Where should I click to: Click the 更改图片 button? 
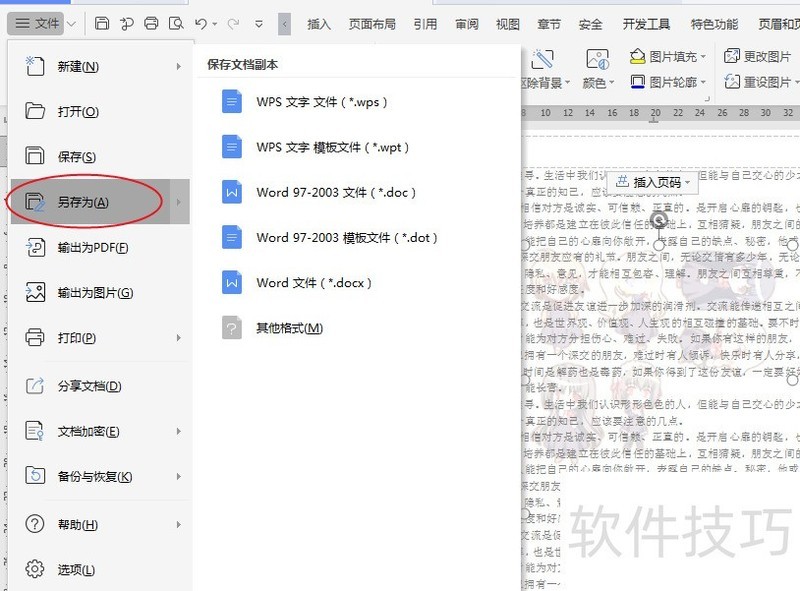[758, 56]
